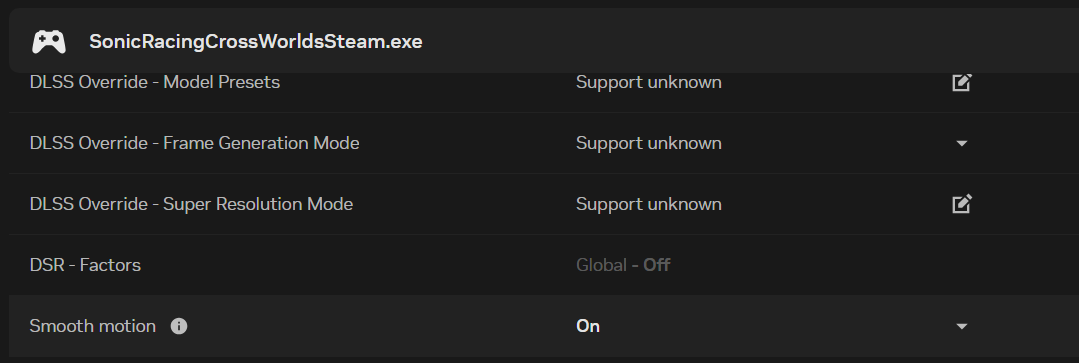Click Support unknown value for Model Presets
The image size is (1079, 363).
click(649, 82)
